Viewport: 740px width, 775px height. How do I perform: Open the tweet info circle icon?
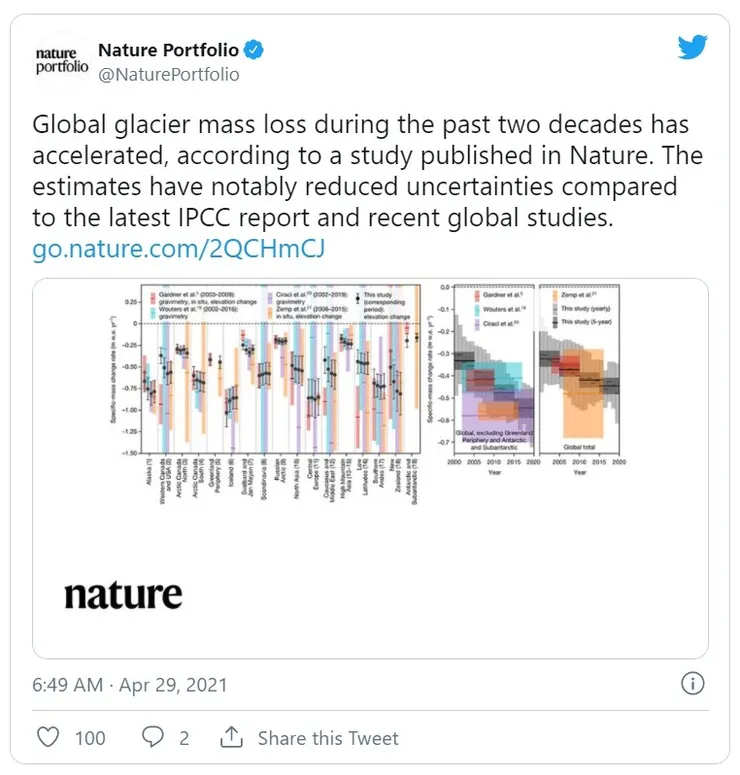(692, 684)
